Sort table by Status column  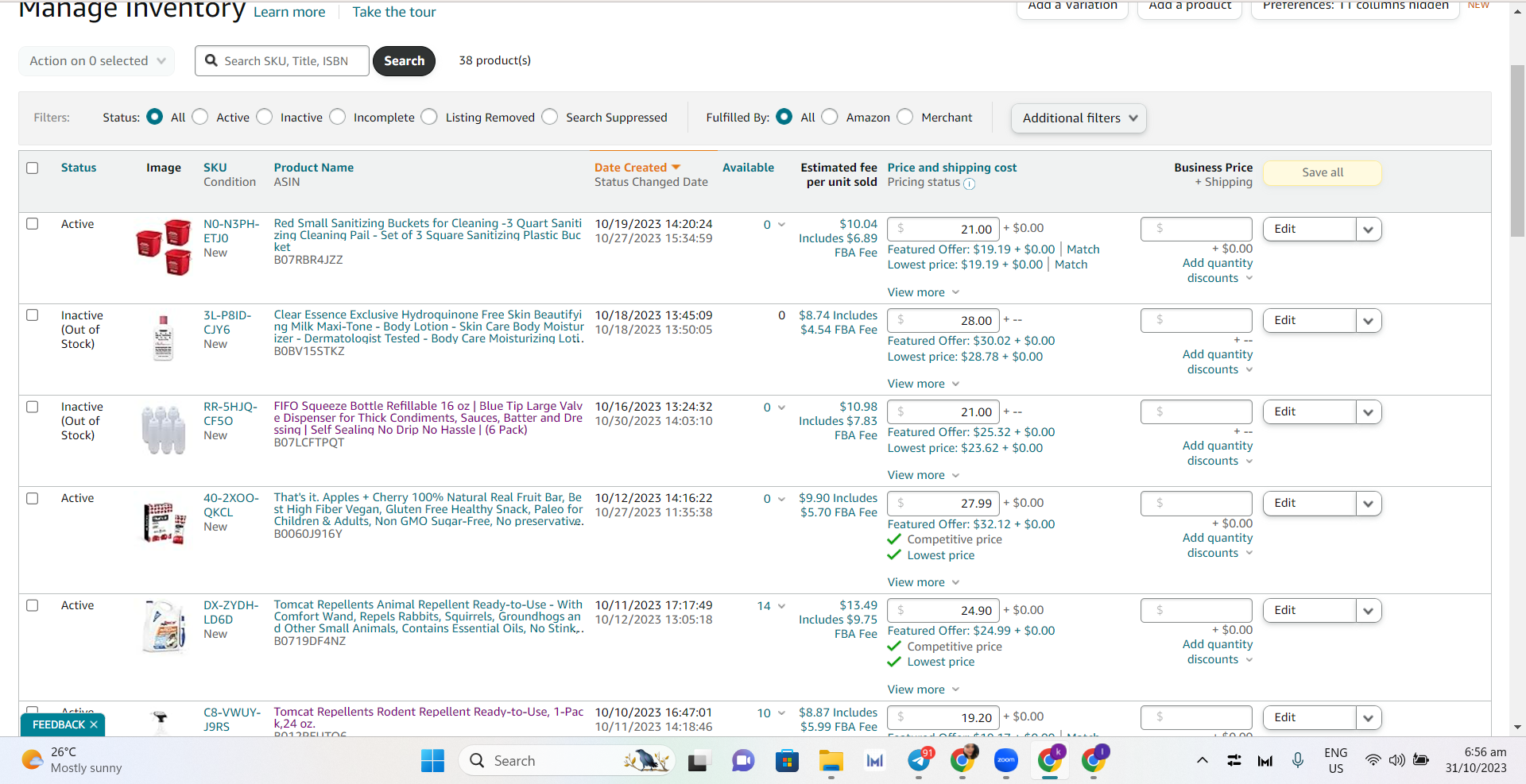point(79,168)
